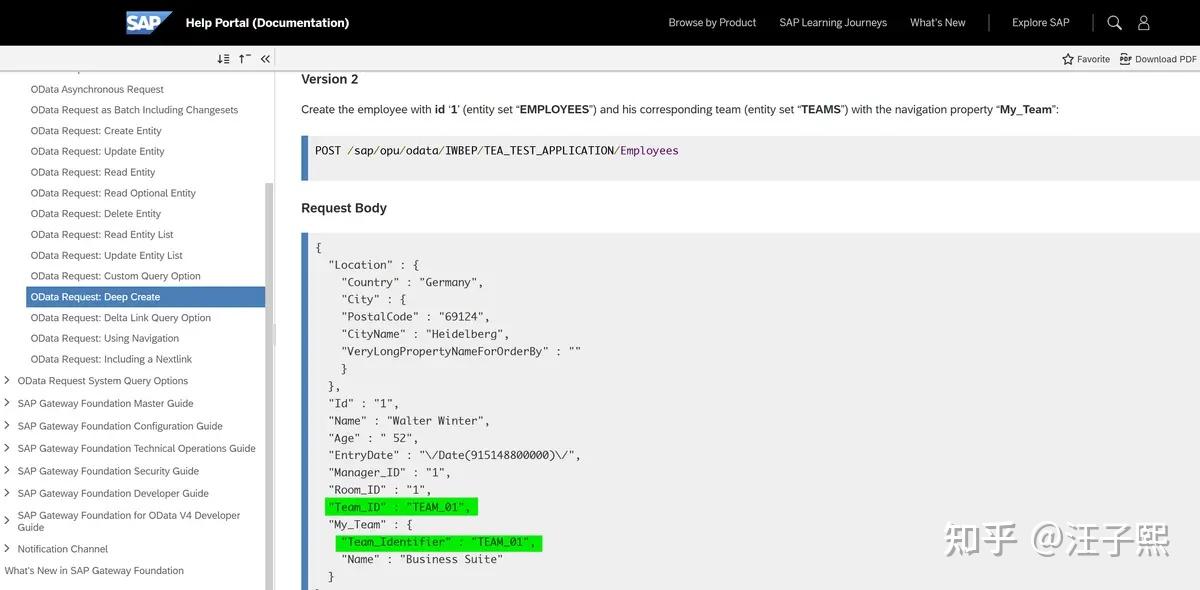Open the Browse by Product menu
Viewport: 1200px width, 590px height.
point(712,21)
